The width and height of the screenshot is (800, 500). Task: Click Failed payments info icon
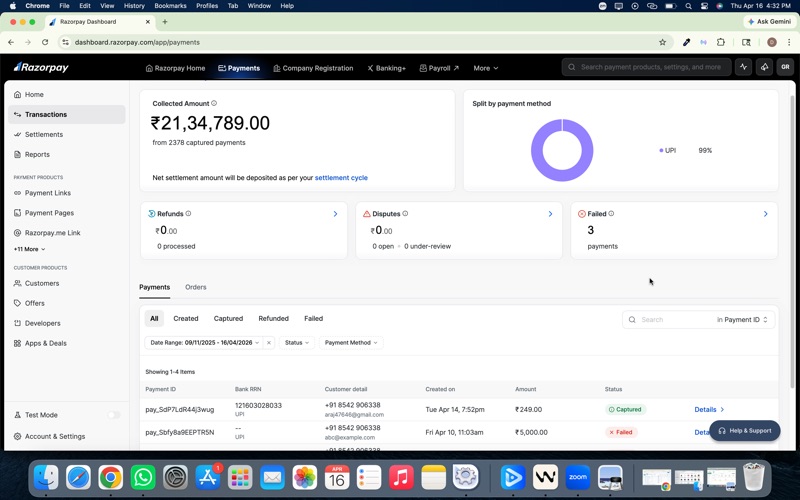611,213
